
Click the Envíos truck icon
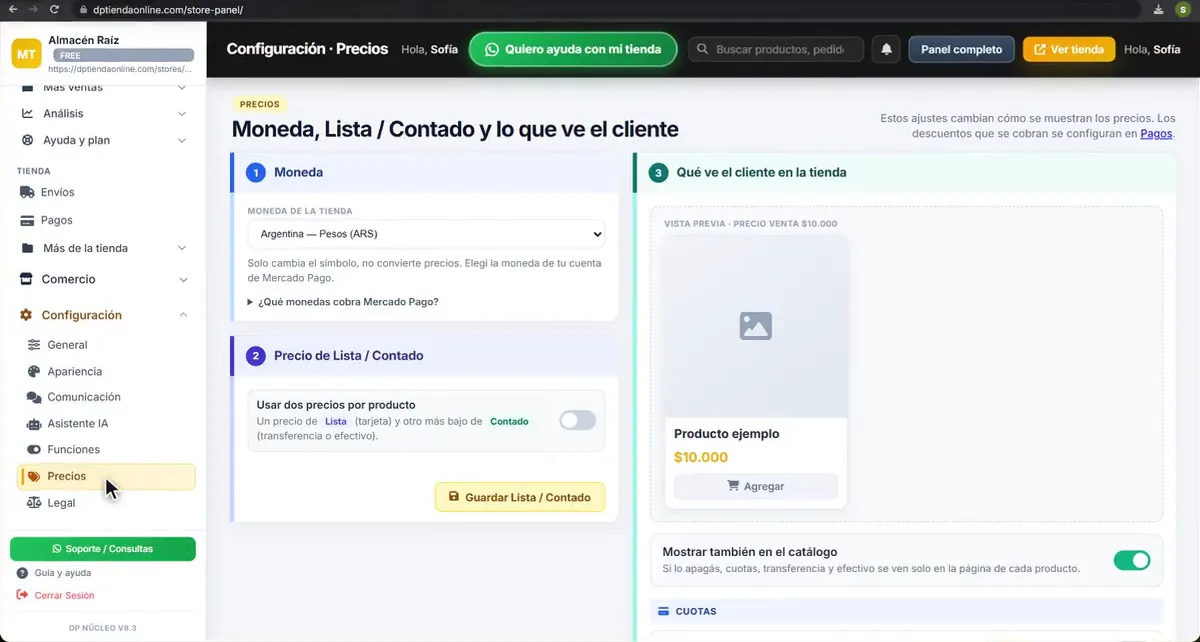(27, 192)
